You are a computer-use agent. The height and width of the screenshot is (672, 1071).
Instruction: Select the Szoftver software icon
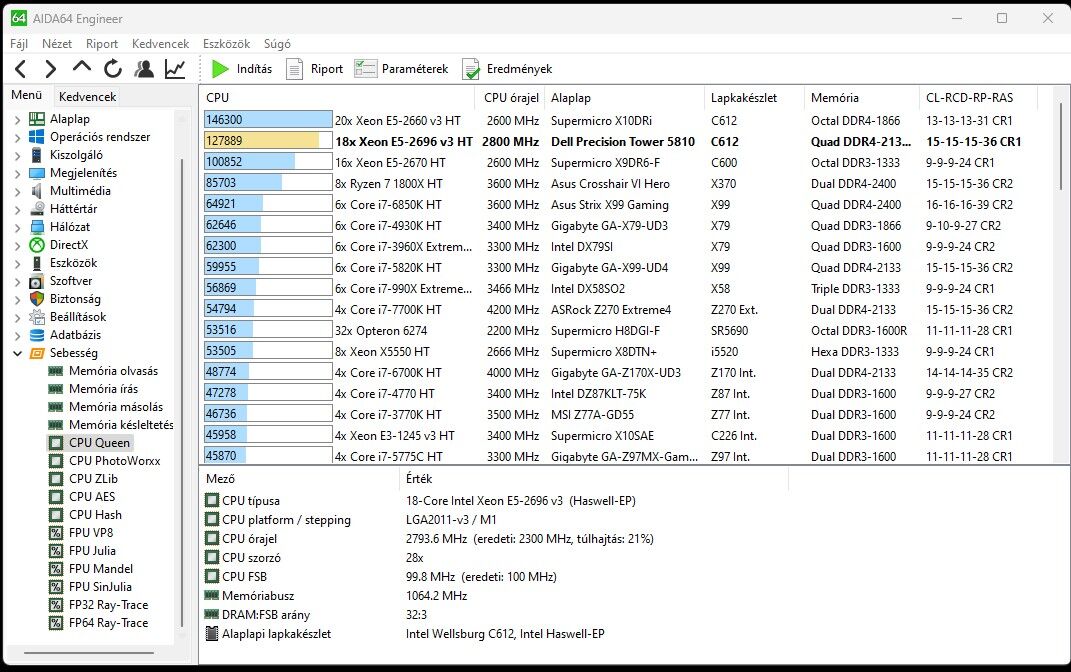pyautogui.click(x=37, y=281)
